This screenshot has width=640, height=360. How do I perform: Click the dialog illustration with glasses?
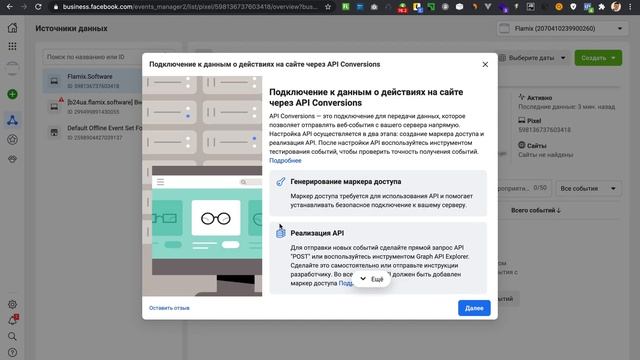(202, 186)
